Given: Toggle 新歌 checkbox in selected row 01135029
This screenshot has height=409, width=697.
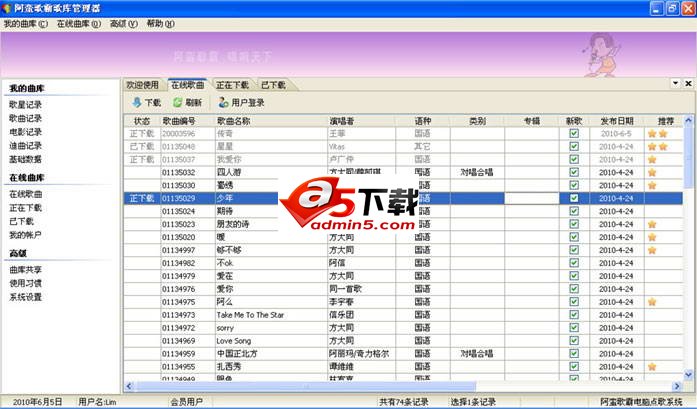Looking at the screenshot, I should click(x=574, y=198).
